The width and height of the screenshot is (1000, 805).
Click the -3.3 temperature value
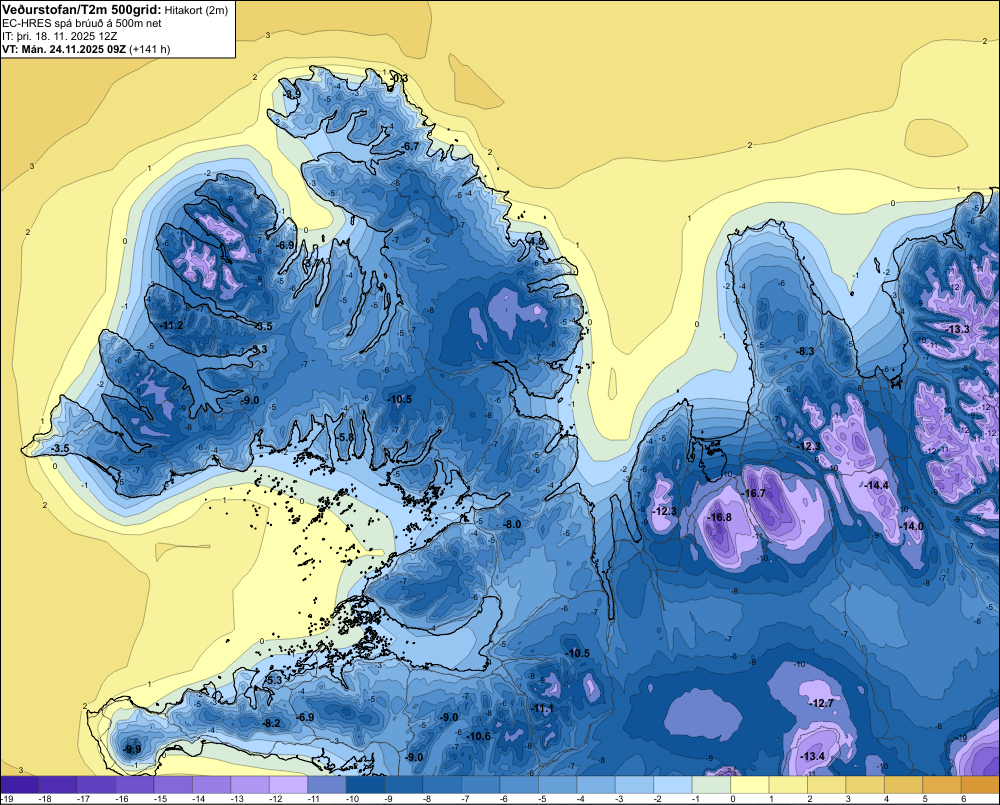(259, 349)
